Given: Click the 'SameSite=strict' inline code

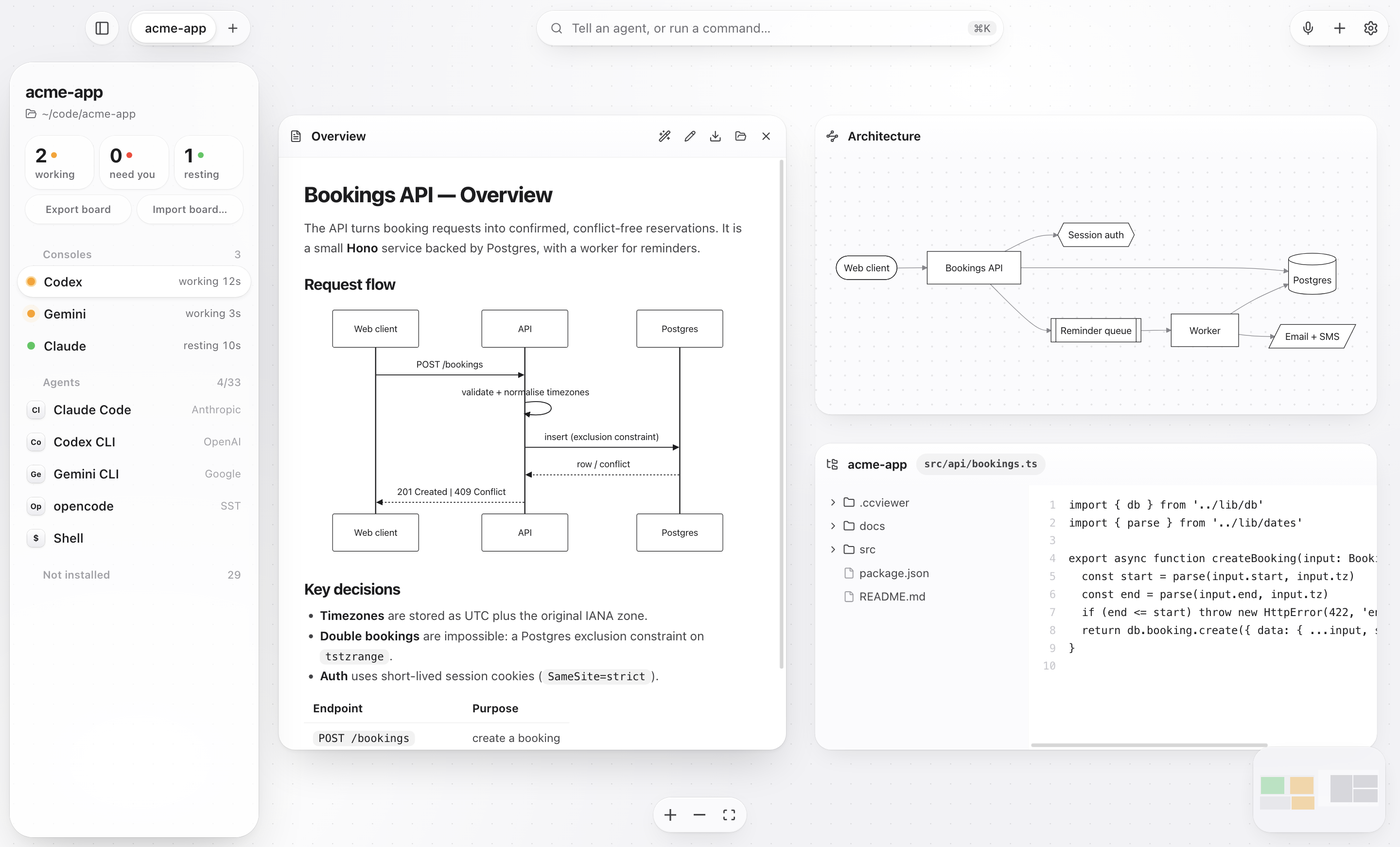Looking at the screenshot, I should point(596,676).
